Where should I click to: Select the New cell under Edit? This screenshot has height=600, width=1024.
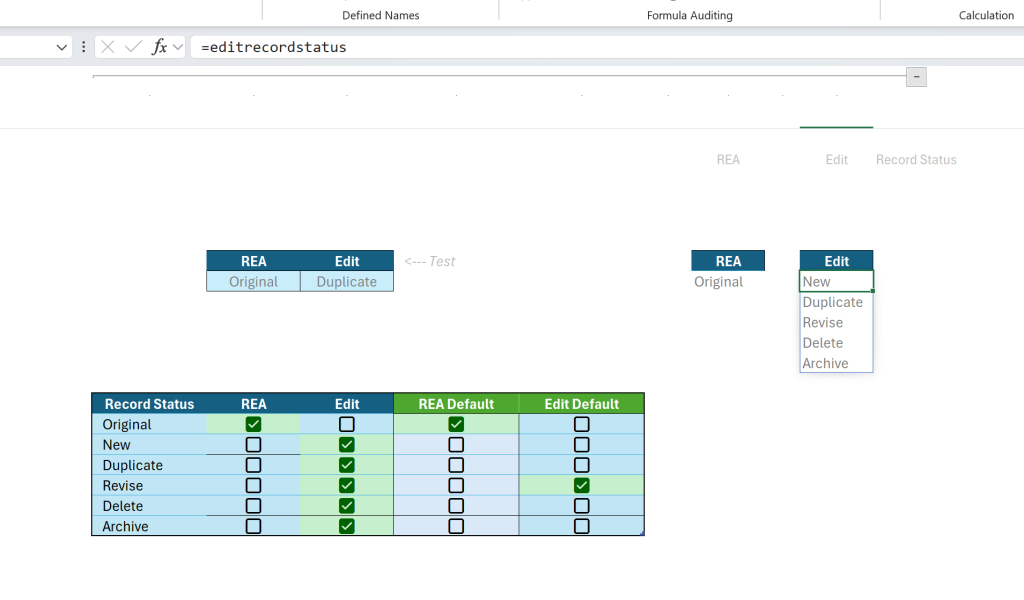click(x=836, y=281)
